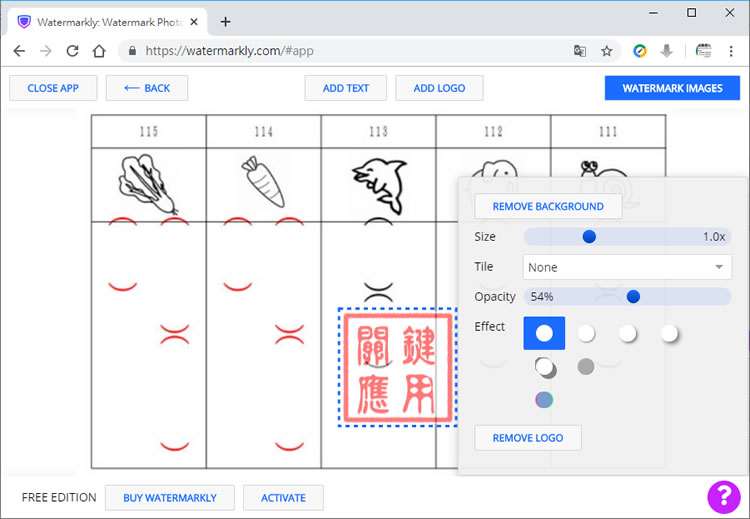
Task: Open the Chrome three-dot menu
Action: [731, 50]
